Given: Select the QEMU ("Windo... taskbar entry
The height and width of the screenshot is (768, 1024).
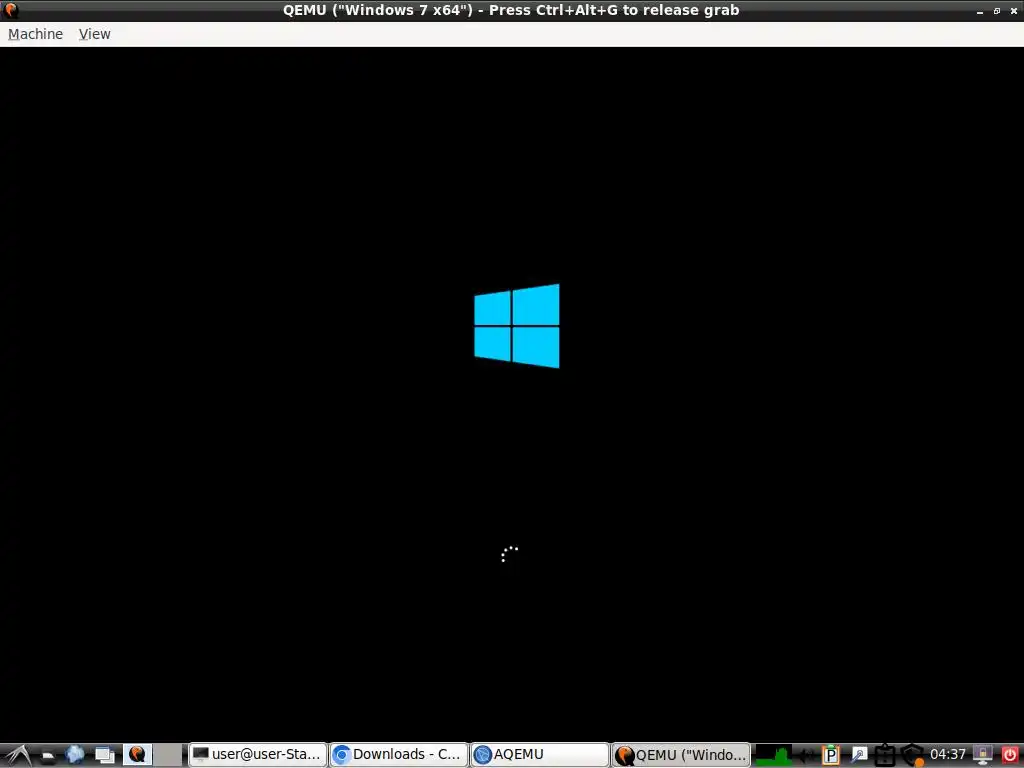Looking at the screenshot, I should coord(681,755).
